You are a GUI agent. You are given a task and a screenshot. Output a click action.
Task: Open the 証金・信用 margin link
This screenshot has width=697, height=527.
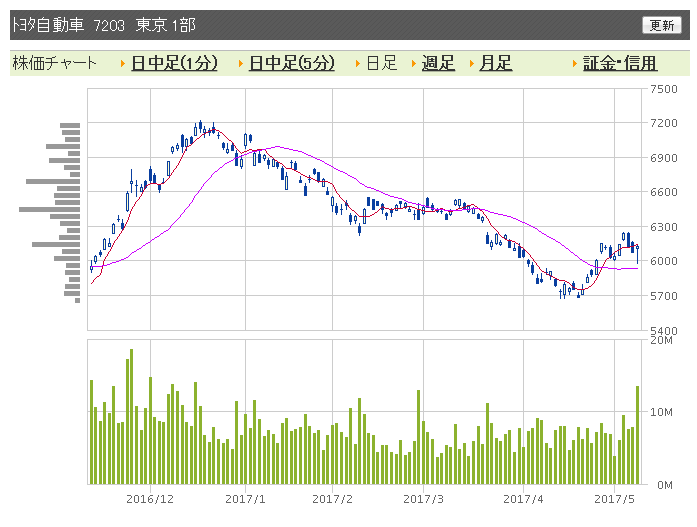pyautogui.click(x=620, y=63)
